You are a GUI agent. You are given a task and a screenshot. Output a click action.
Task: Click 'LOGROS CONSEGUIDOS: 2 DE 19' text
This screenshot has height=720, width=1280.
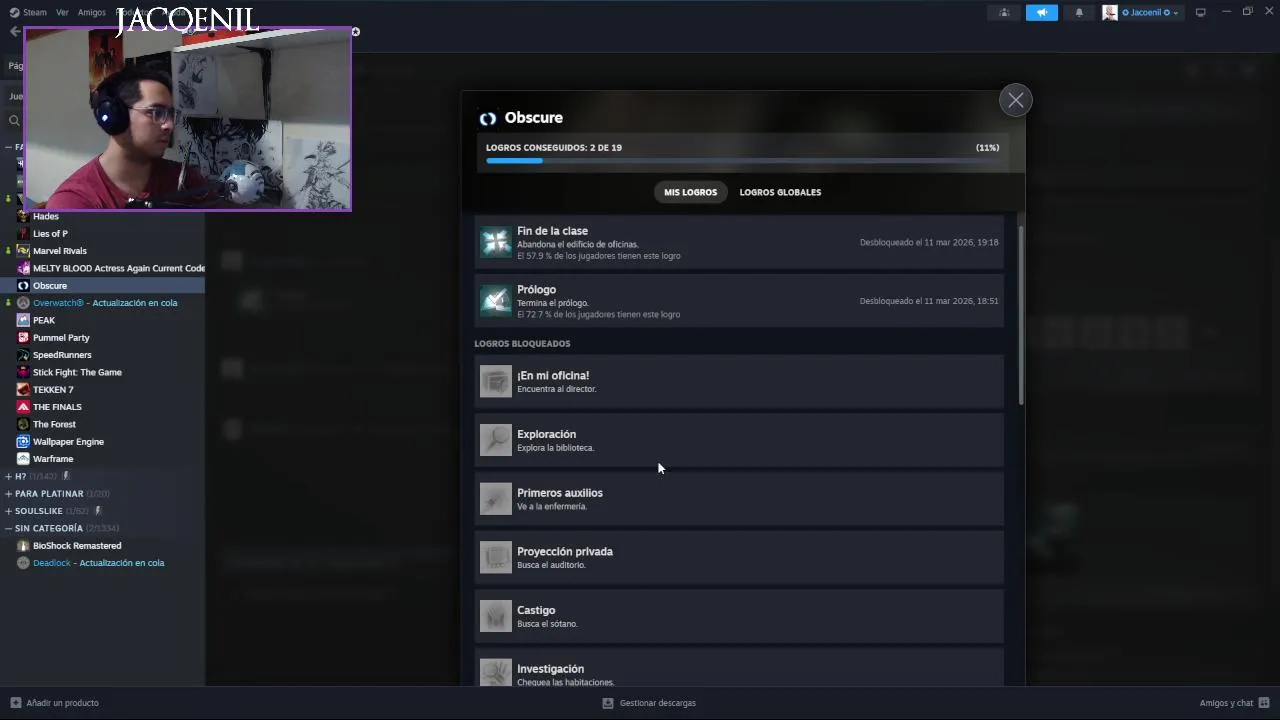[554, 147]
